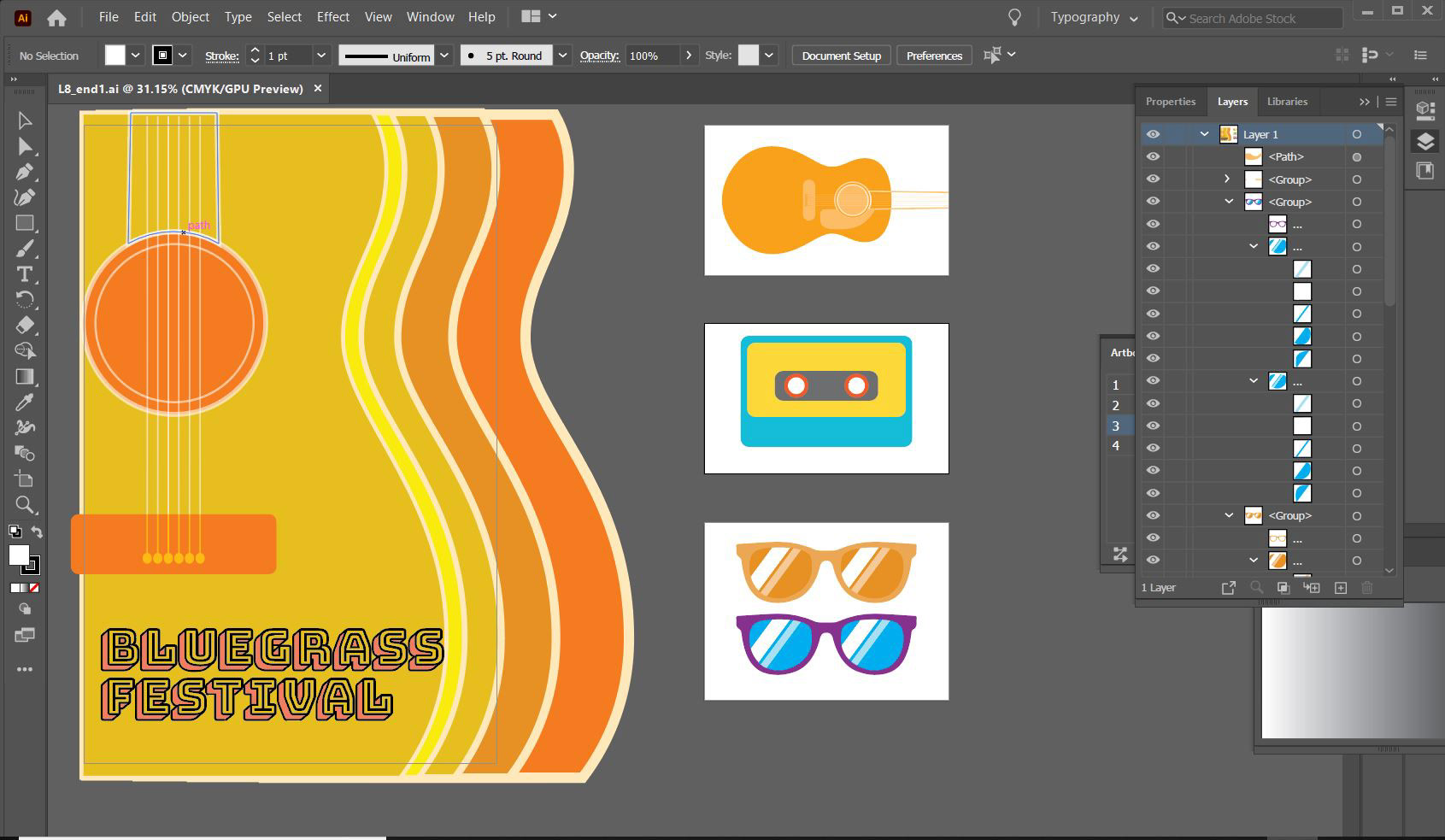
Task: Collapse Layer 1 disclosure arrow
Action: click(1204, 134)
